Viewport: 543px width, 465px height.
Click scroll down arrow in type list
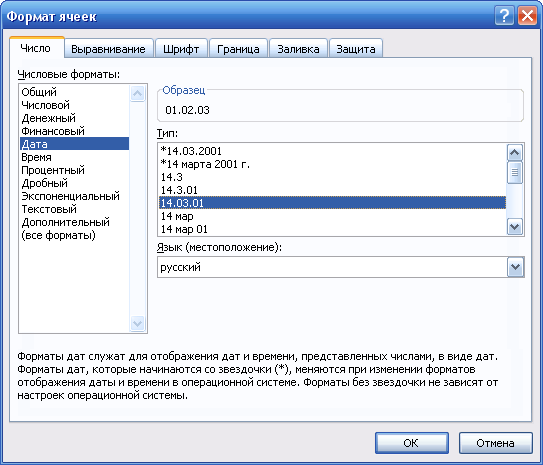click(x=515, y=227)
